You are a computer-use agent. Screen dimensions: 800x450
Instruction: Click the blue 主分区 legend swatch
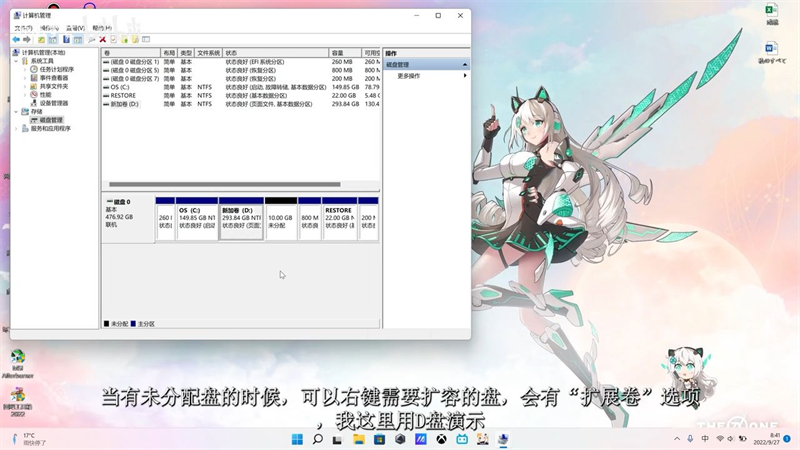(133, 323)
